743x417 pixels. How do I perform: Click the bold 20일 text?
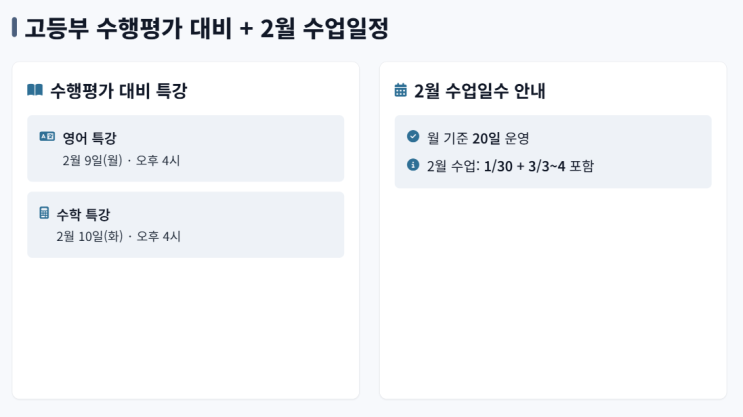486,137
